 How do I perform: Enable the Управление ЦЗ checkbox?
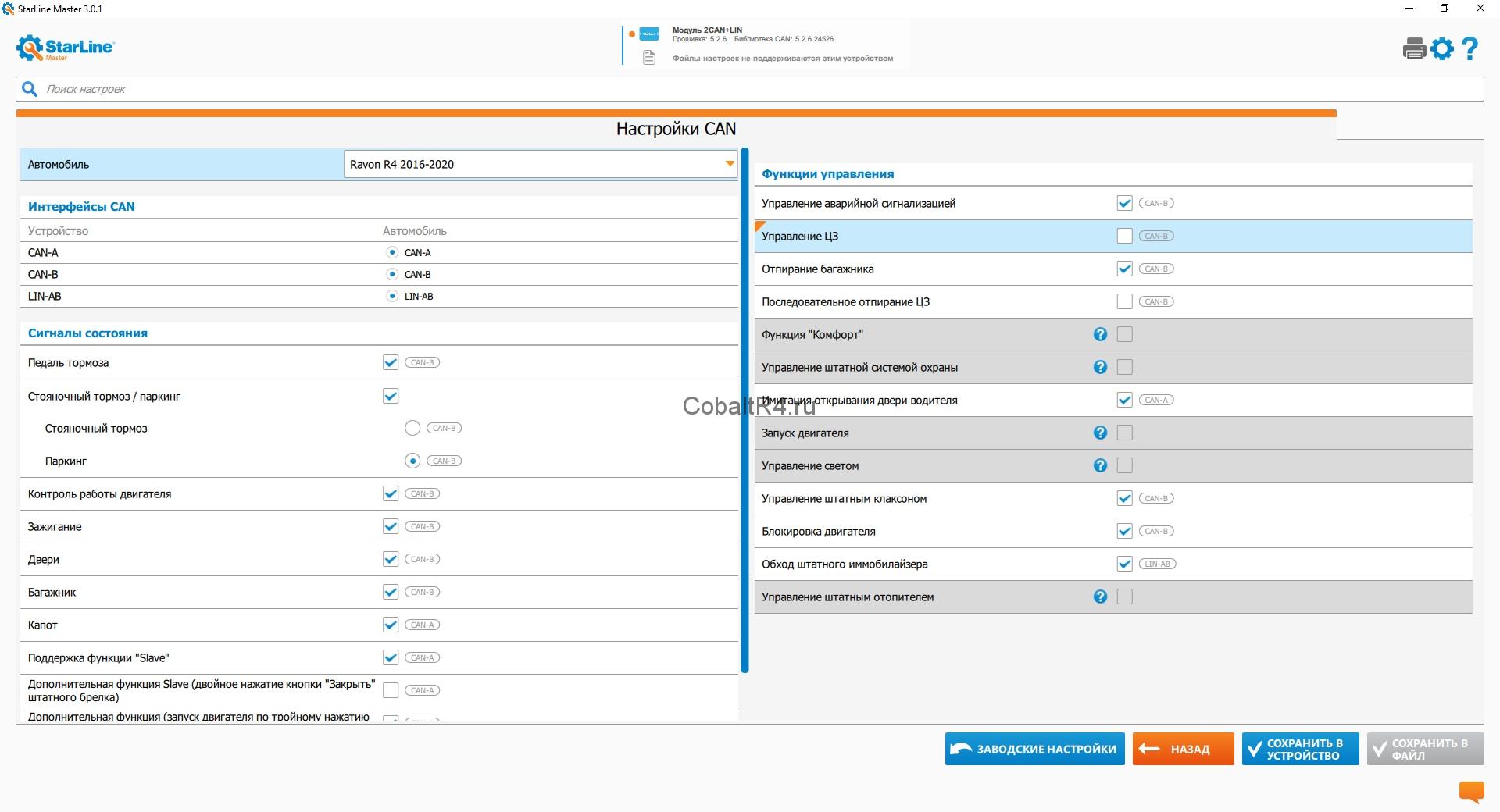[1124, 236]
